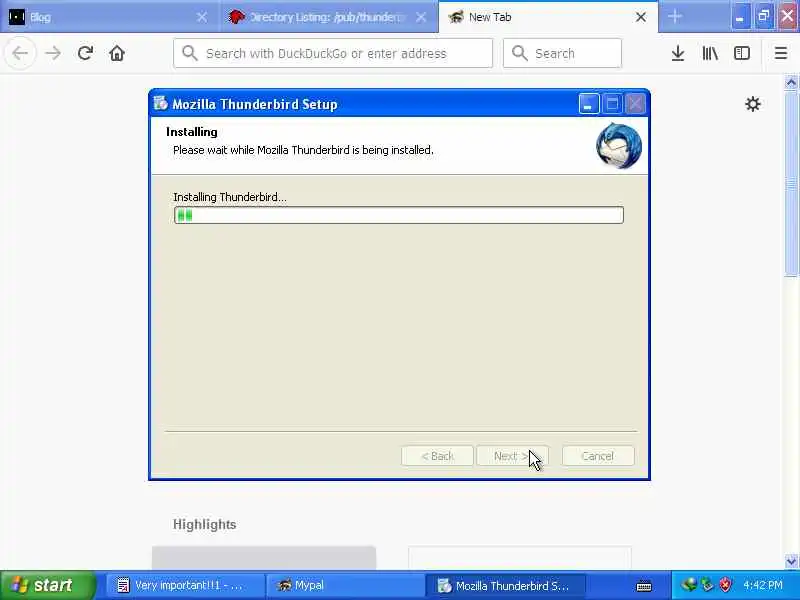Open the Downloads arrow in toolbar
This screenshot has height=600, width=800.
coord(678,53)
